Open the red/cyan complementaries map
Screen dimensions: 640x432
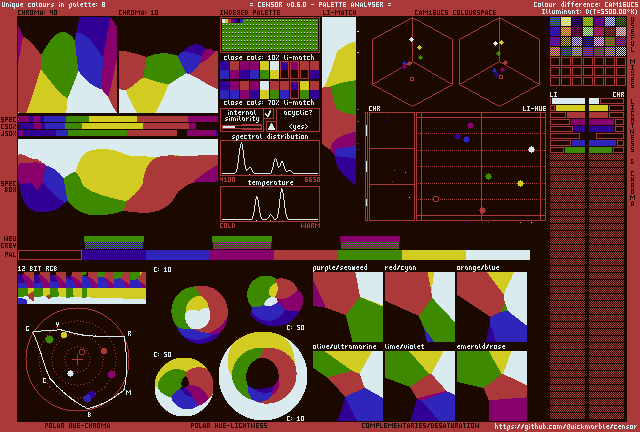click(x=420, y=307)
